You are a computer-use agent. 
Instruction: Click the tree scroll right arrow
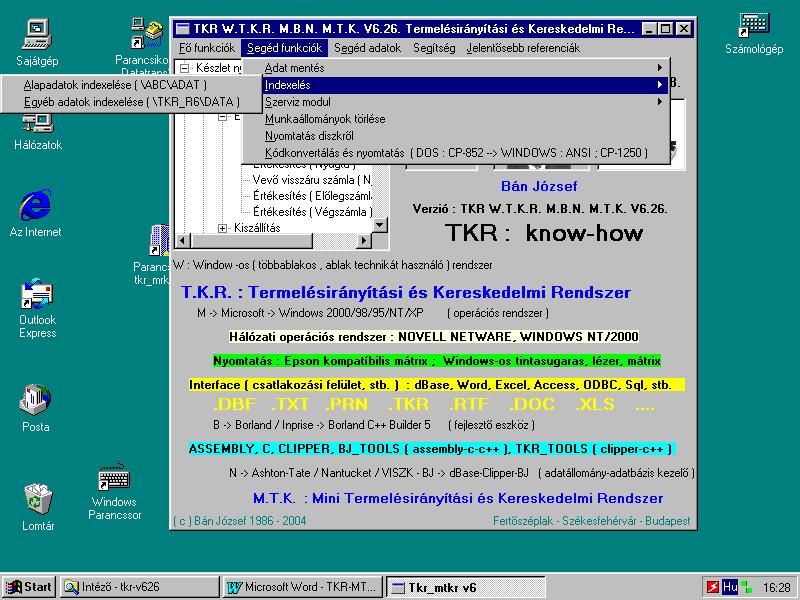point(363,240)
